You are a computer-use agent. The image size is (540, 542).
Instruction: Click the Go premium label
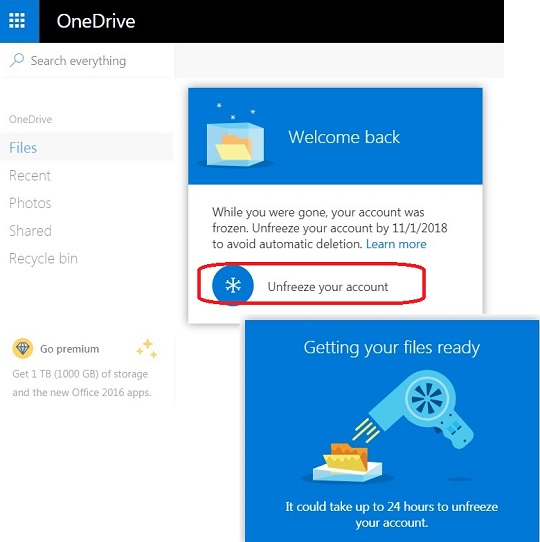(69, 349)
